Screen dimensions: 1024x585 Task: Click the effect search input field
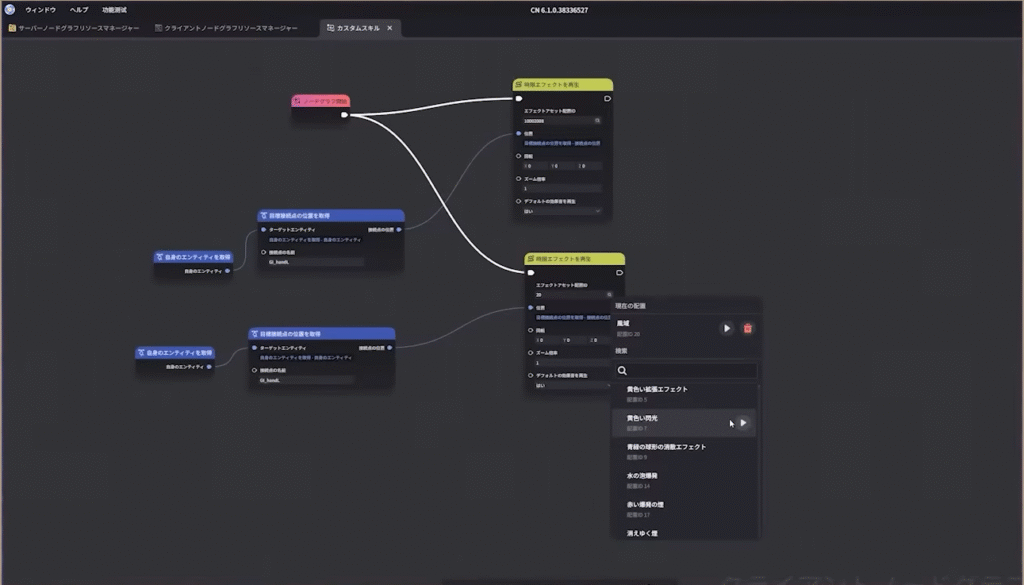point(690,371)
